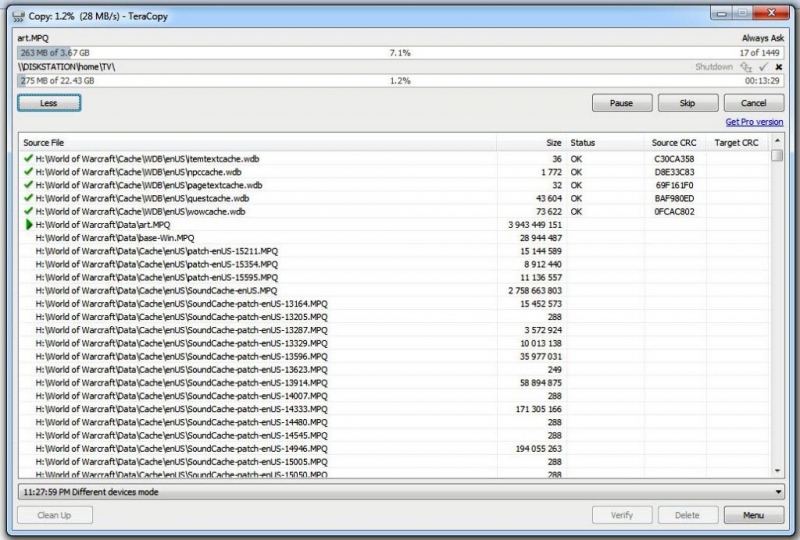800x540 pixels.
Task: Open the Menu button
Action: tap(754, 515)
